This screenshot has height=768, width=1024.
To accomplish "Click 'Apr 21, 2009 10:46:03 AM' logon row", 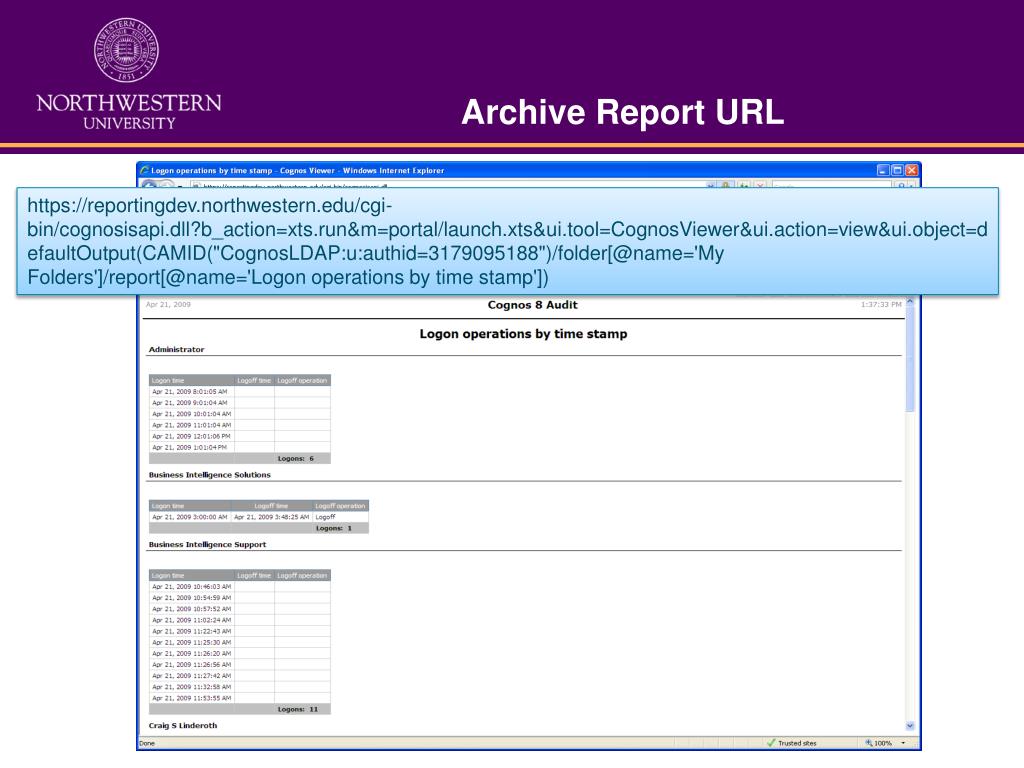I will click(240, 587).
